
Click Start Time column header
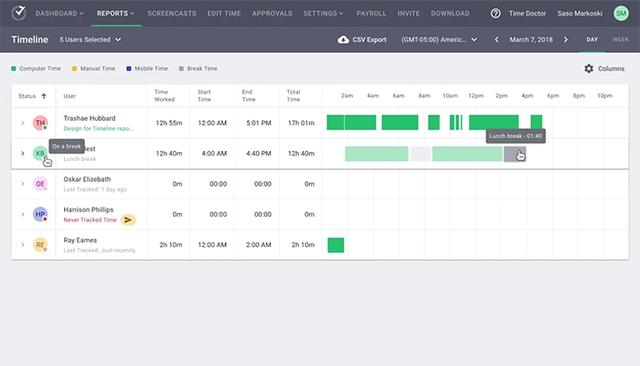click(204, 96)
